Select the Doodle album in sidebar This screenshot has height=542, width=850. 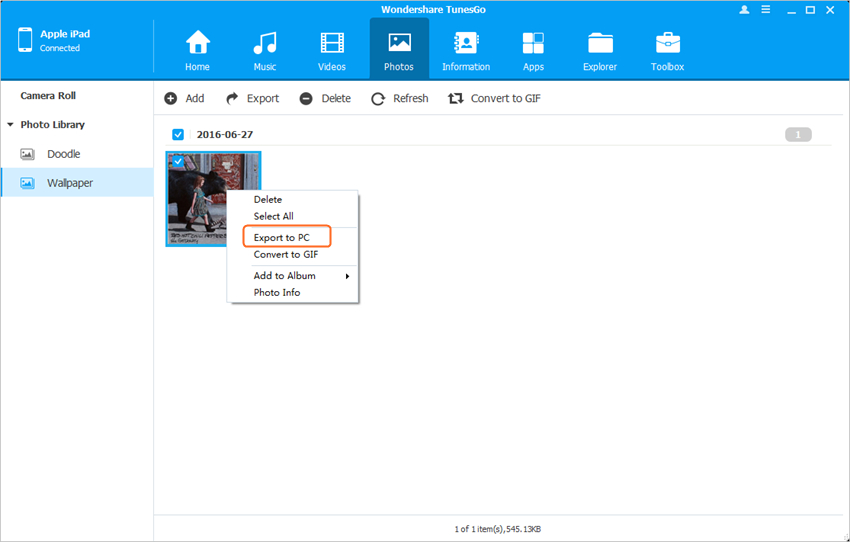[x=64, y=154]
